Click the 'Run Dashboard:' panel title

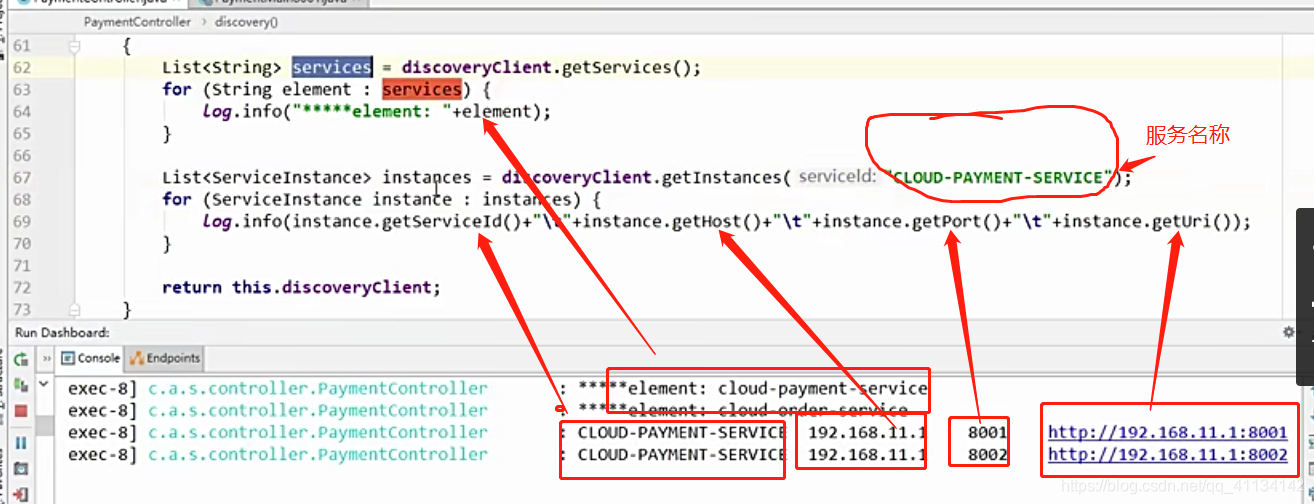coord(62,333)
